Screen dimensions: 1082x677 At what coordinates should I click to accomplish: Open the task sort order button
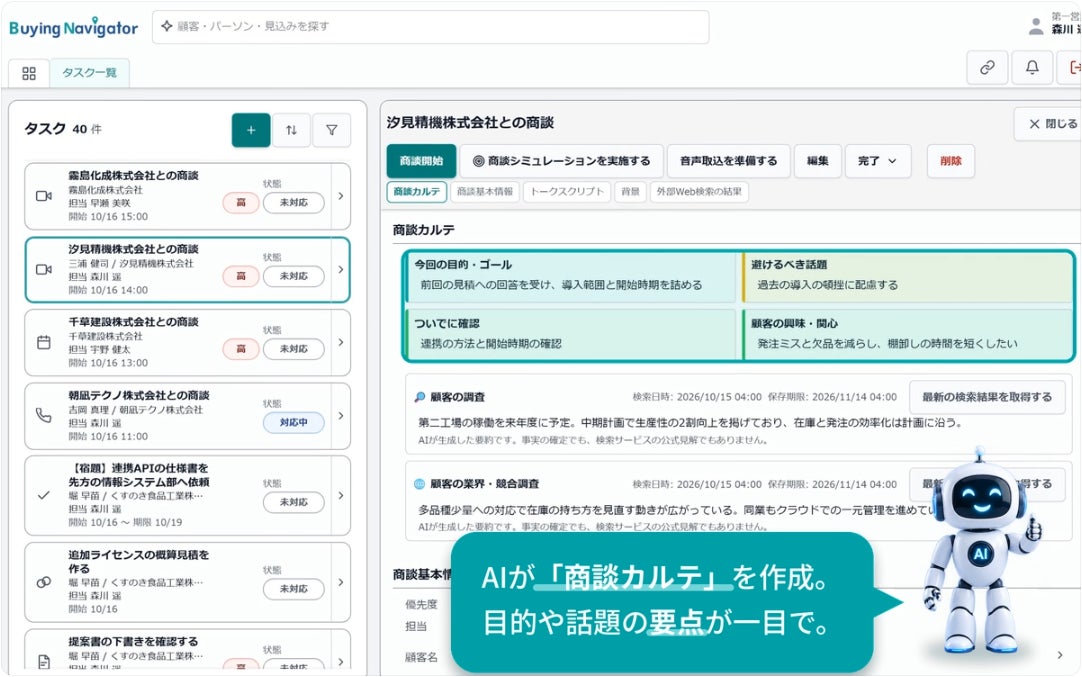(291, 130)
